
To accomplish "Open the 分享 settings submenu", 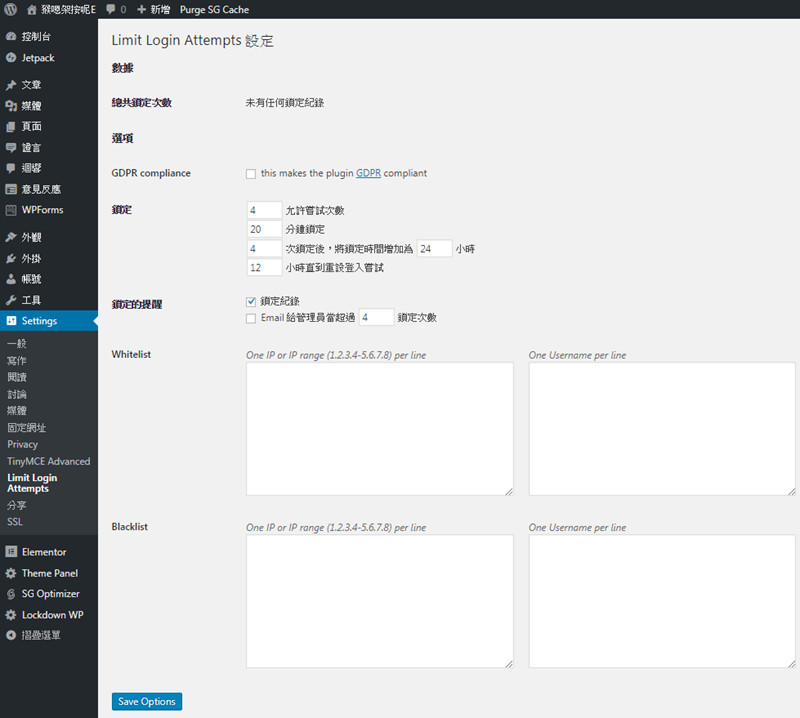I will pyautogui.click(x=16, y=505).
